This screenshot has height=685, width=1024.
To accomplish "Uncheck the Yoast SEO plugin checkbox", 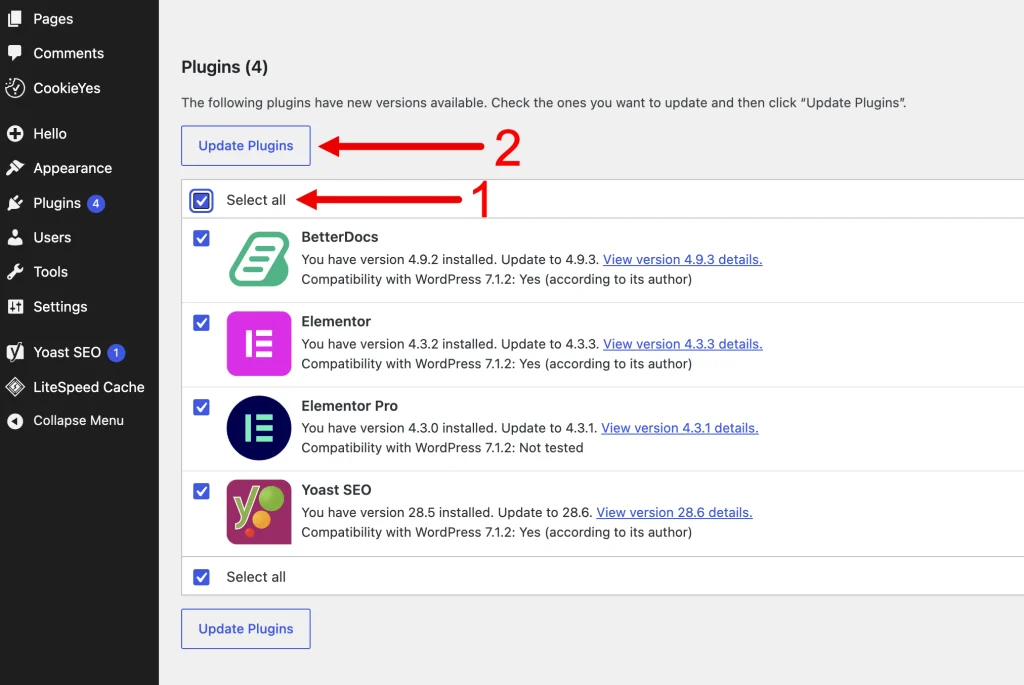I will pyautogui.click(x=201, y=491).
